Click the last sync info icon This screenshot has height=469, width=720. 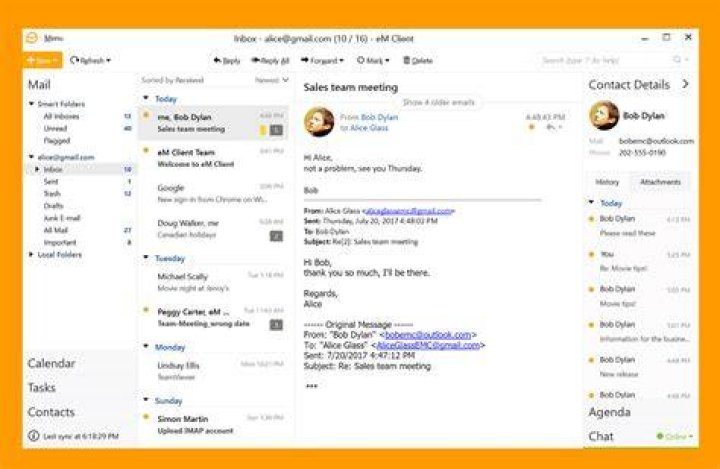tap(34, 435)
